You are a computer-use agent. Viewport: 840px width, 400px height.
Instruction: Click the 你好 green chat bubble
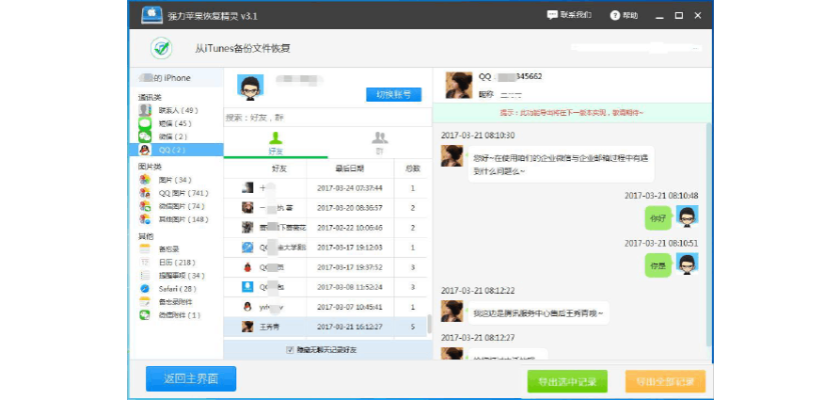pyautogui.click(x=657, y=218)
